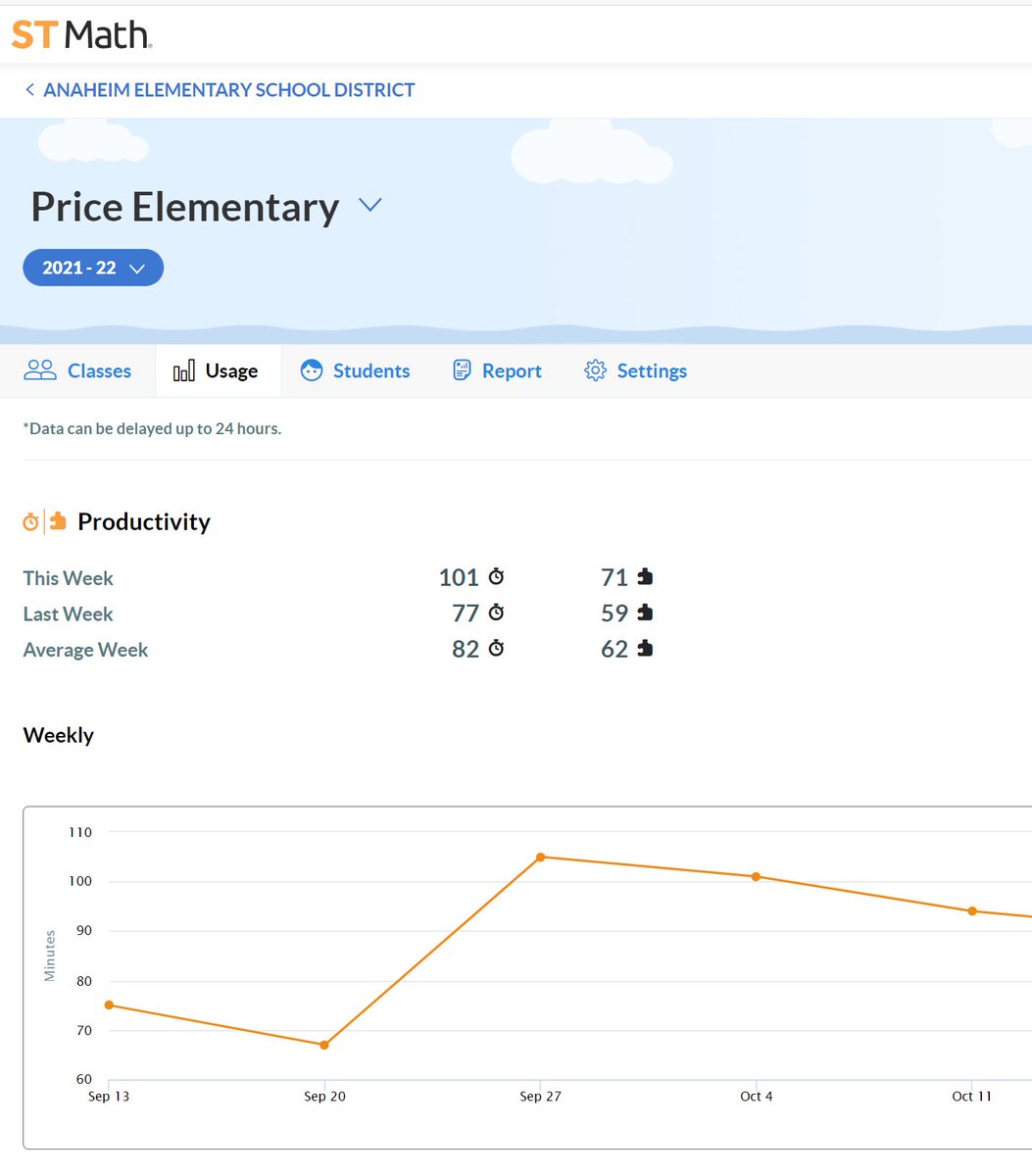Open the Students tab
The height and width of the screenshot is (1176, 1032).
point(355,370)
